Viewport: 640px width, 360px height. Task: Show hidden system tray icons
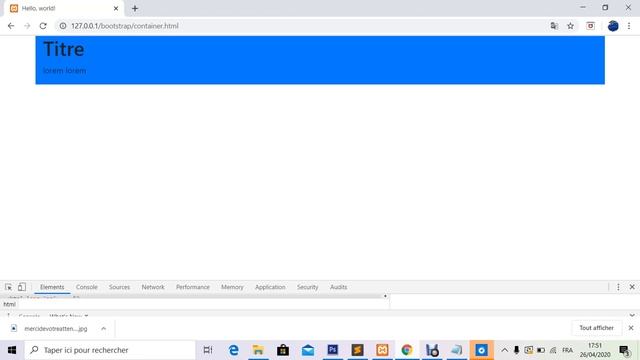504,350
